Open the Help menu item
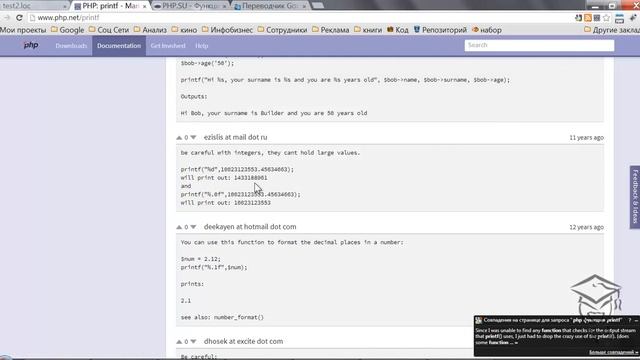 (x=202, y=46)
